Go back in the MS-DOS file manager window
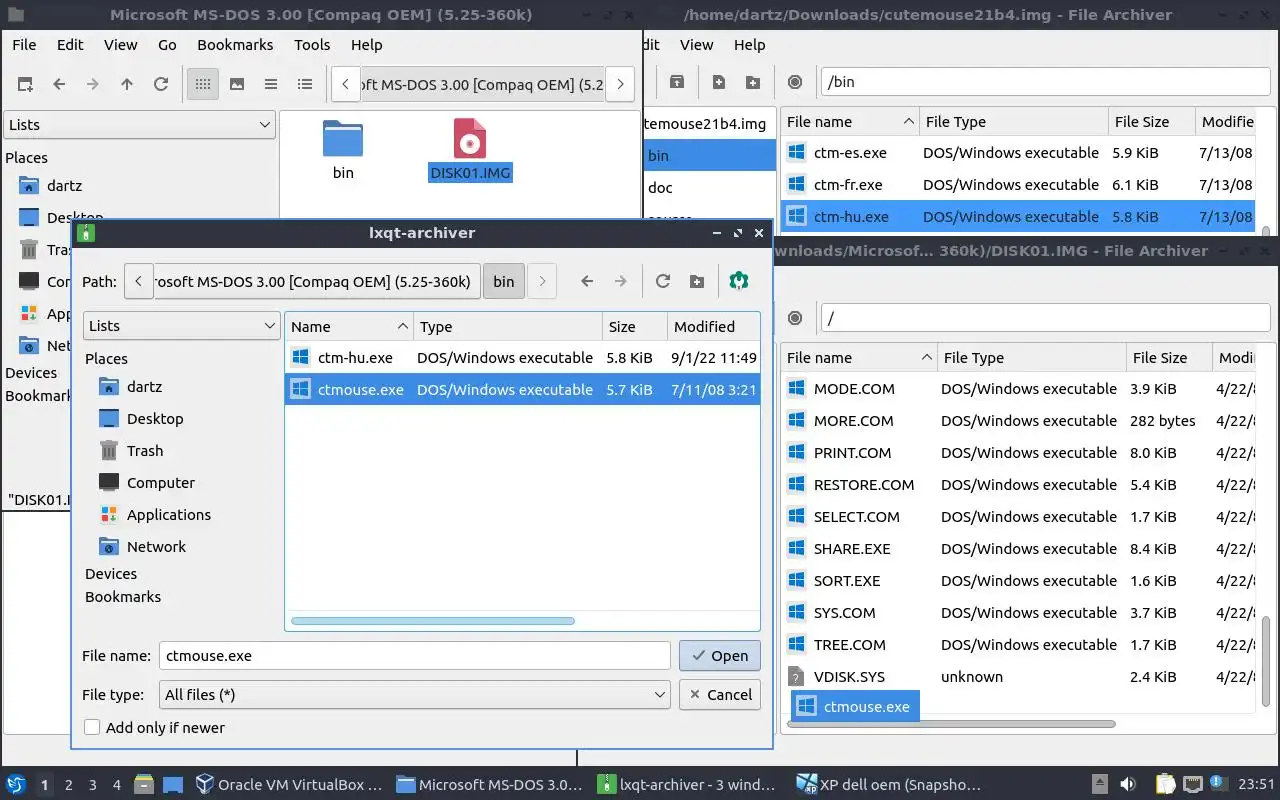Screen dimensions: 1280x800 (59, 84)
